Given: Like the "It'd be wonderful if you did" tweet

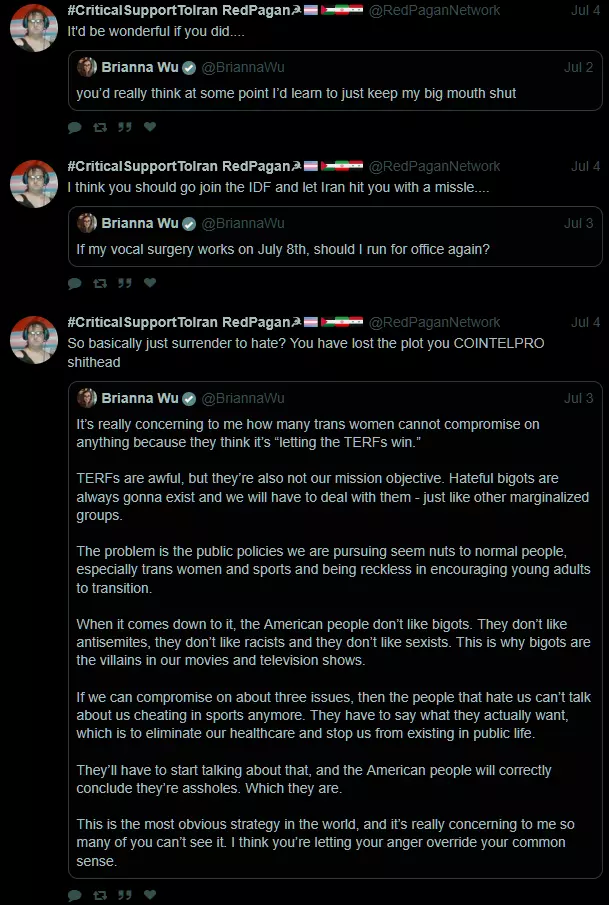Looking at the screenshot, I should 150,127.
